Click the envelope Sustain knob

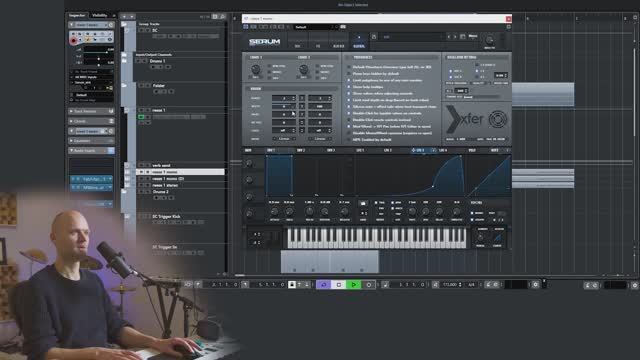point(325,211)
